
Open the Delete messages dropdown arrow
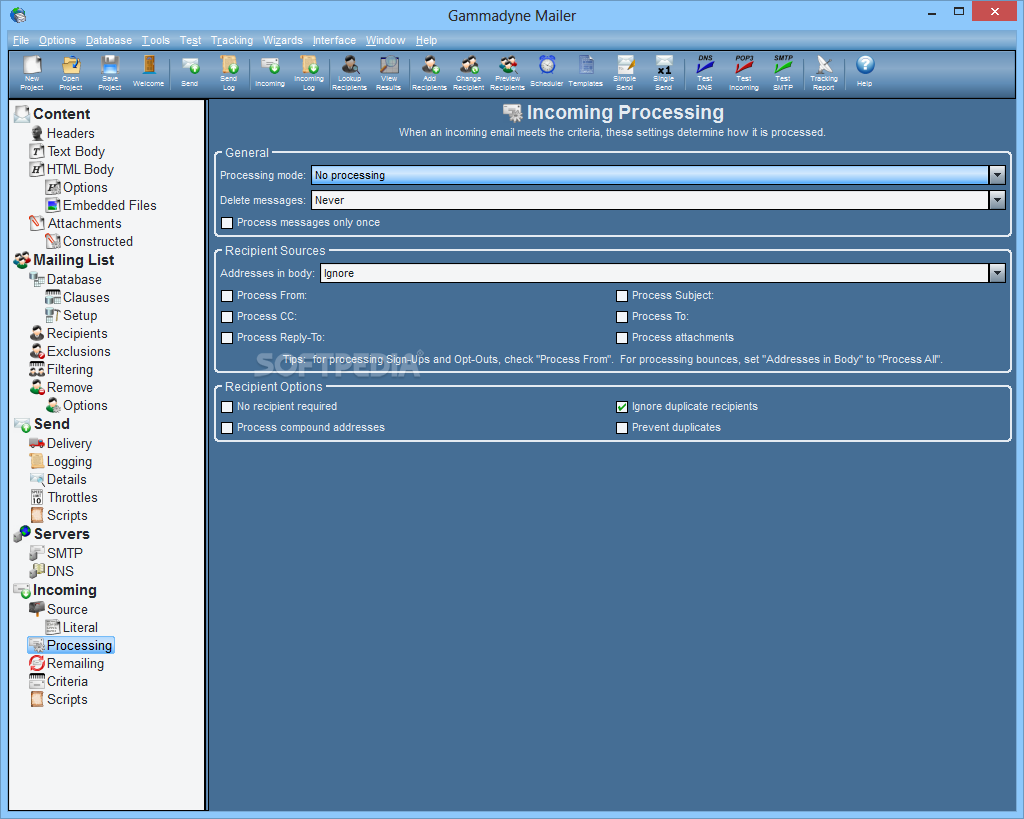click(x=997, y=200)
